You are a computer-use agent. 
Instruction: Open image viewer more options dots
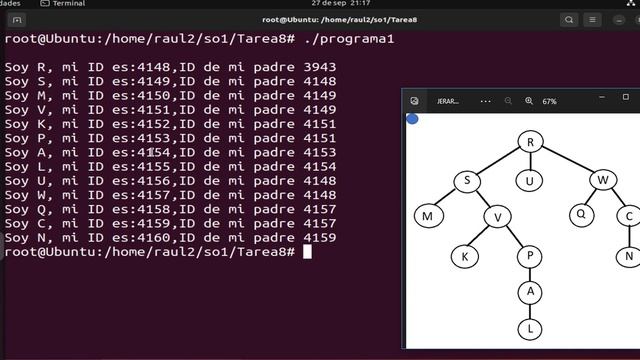coord(485,101)
